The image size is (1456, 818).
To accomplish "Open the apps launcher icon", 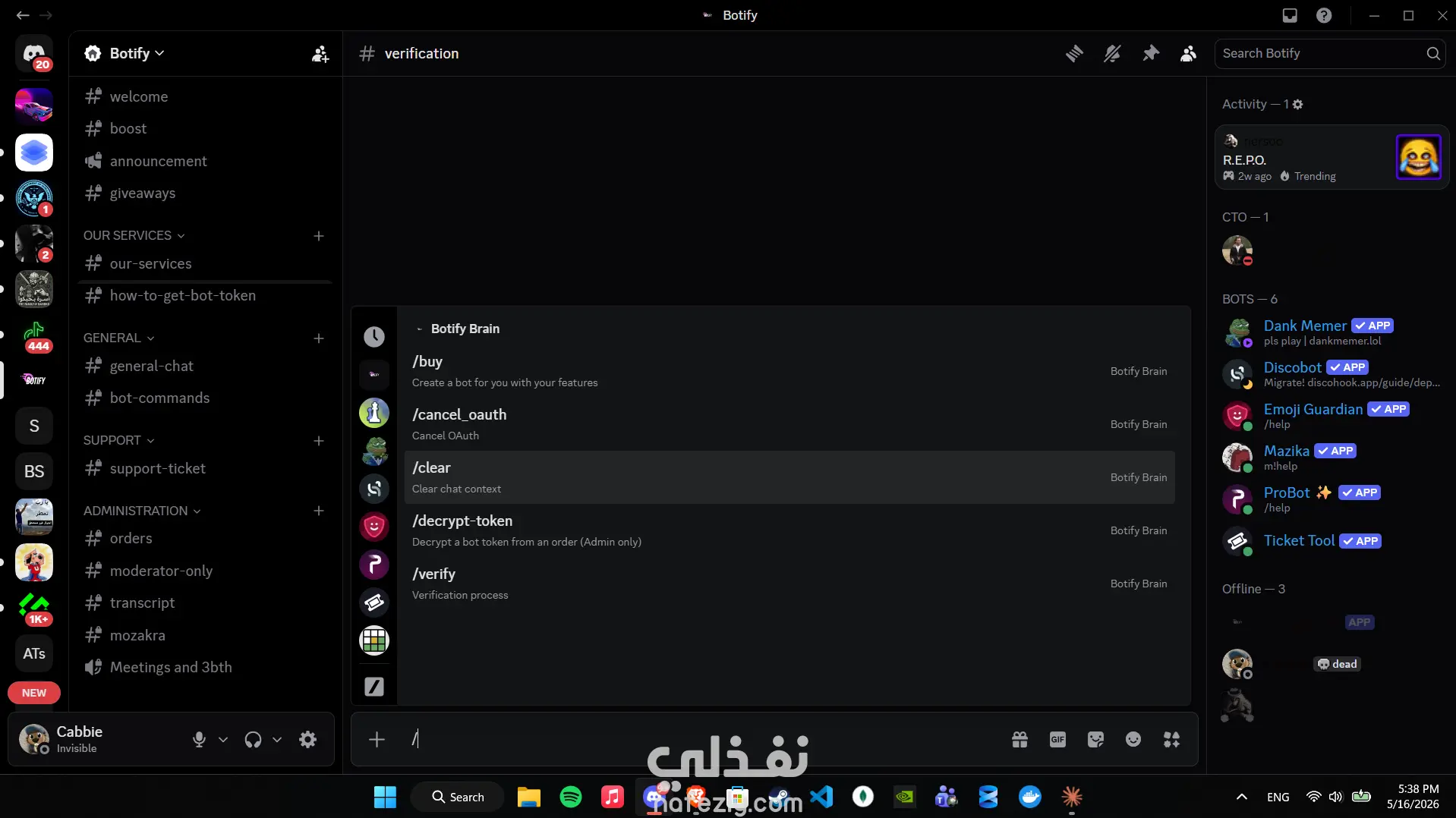I will [x=1171, y=739].
